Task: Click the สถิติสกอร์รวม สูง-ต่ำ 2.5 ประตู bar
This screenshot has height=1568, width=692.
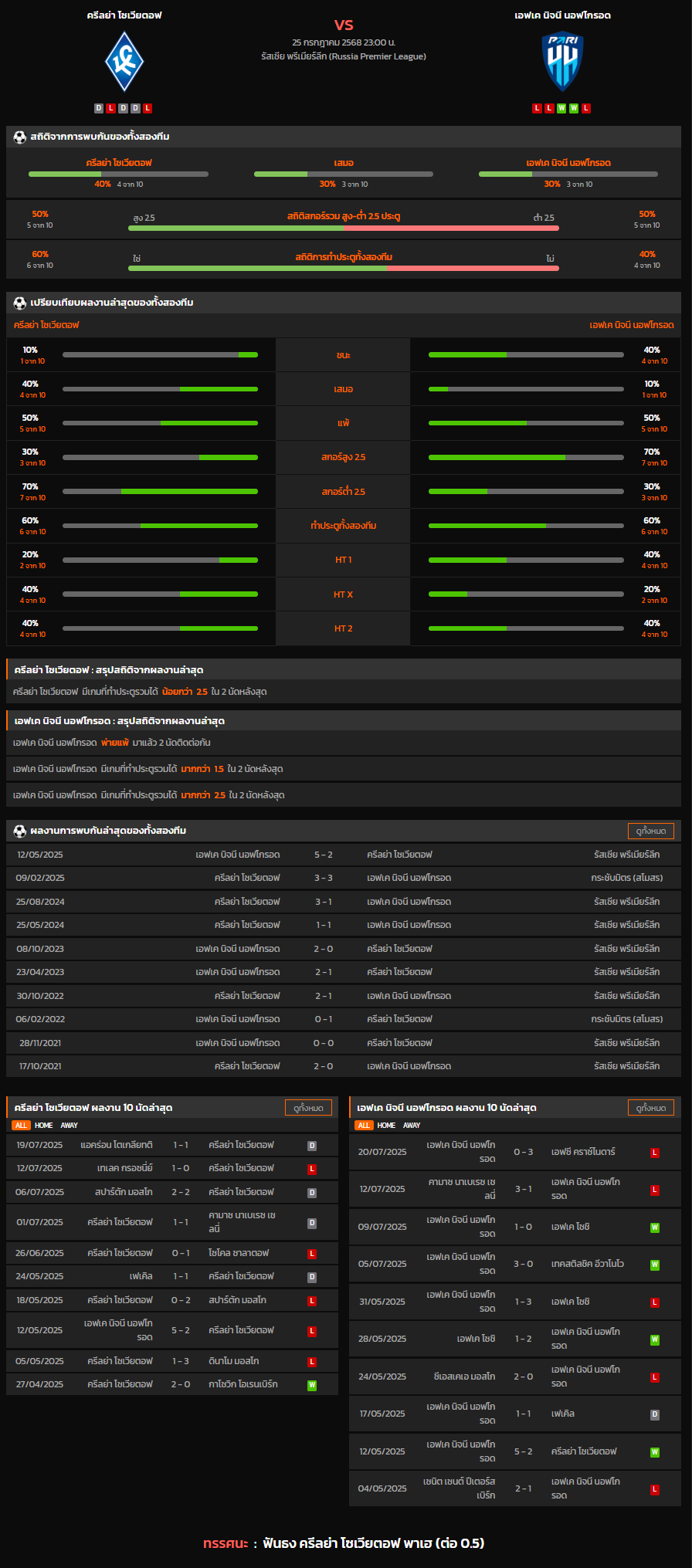Action: tap(344, 229)
